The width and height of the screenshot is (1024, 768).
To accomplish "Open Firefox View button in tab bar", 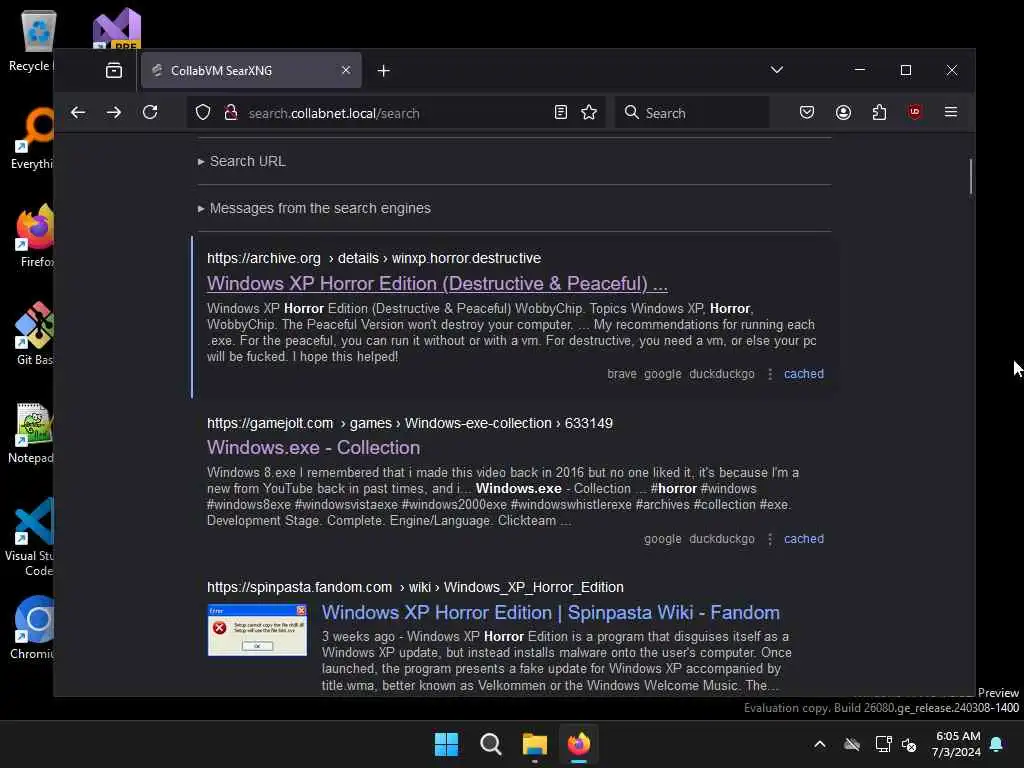I will [x=114, y=70].
